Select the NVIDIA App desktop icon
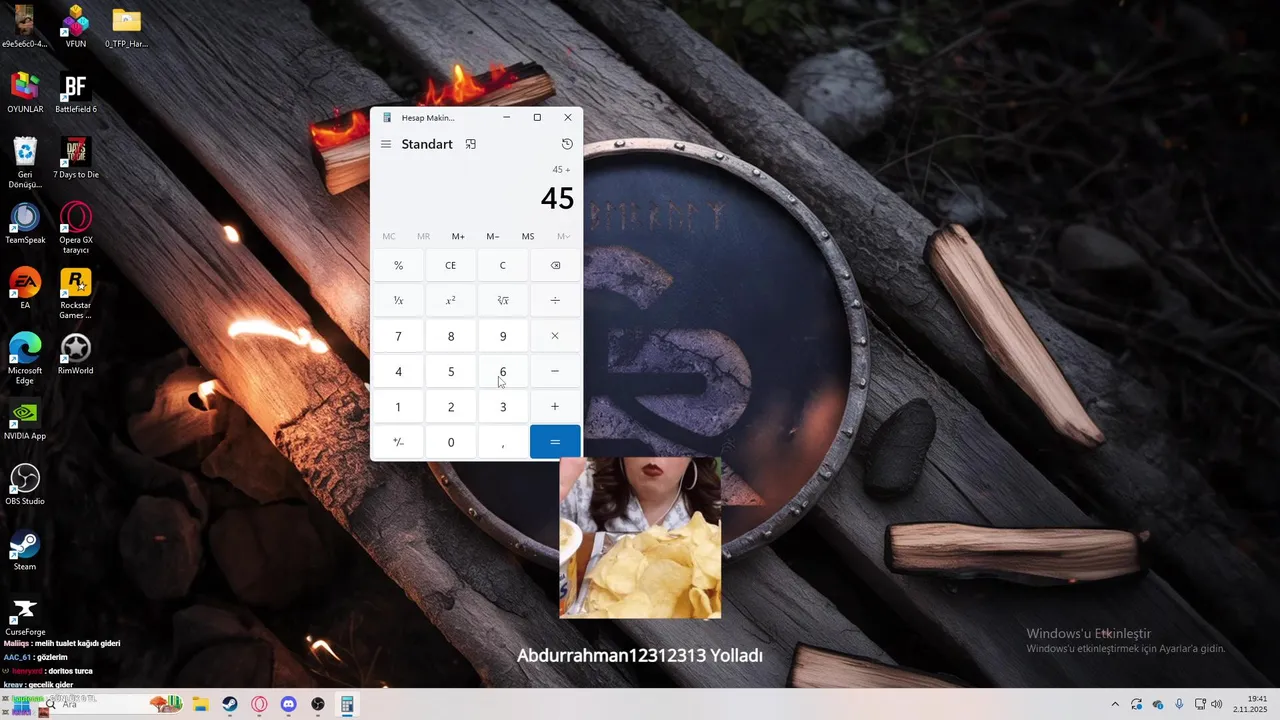 coord(25,419)
